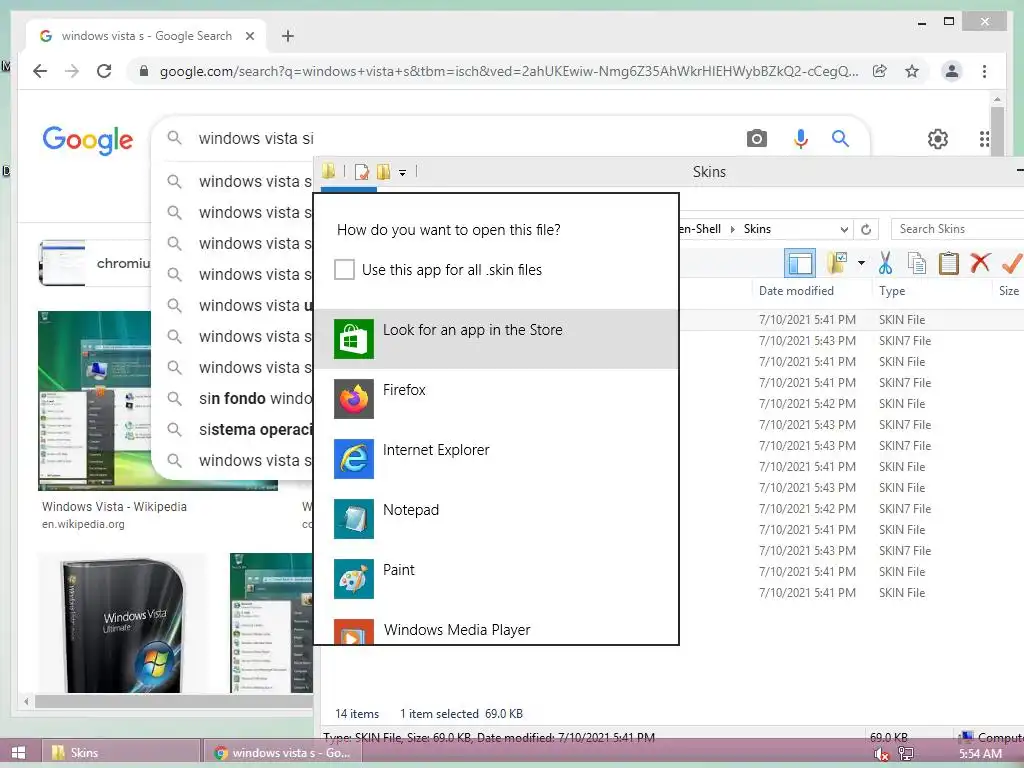Click the Firefox app icon
Viewport: 1024px width, 768px height.
pyautogui.click(x=353, y=398)
